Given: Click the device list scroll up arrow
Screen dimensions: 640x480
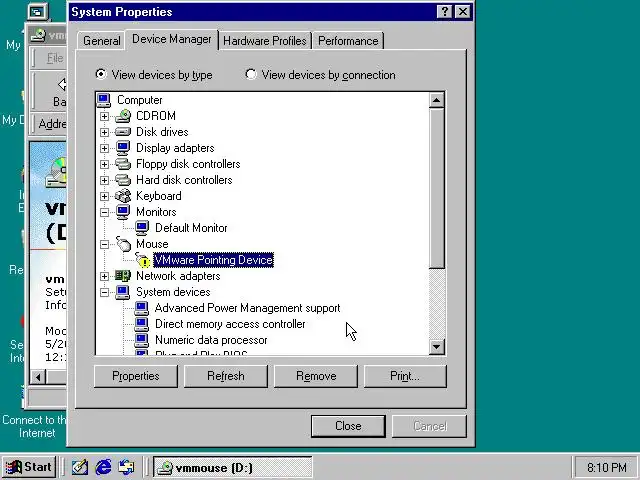Looking at the screenshot, I should pos(437,100).
